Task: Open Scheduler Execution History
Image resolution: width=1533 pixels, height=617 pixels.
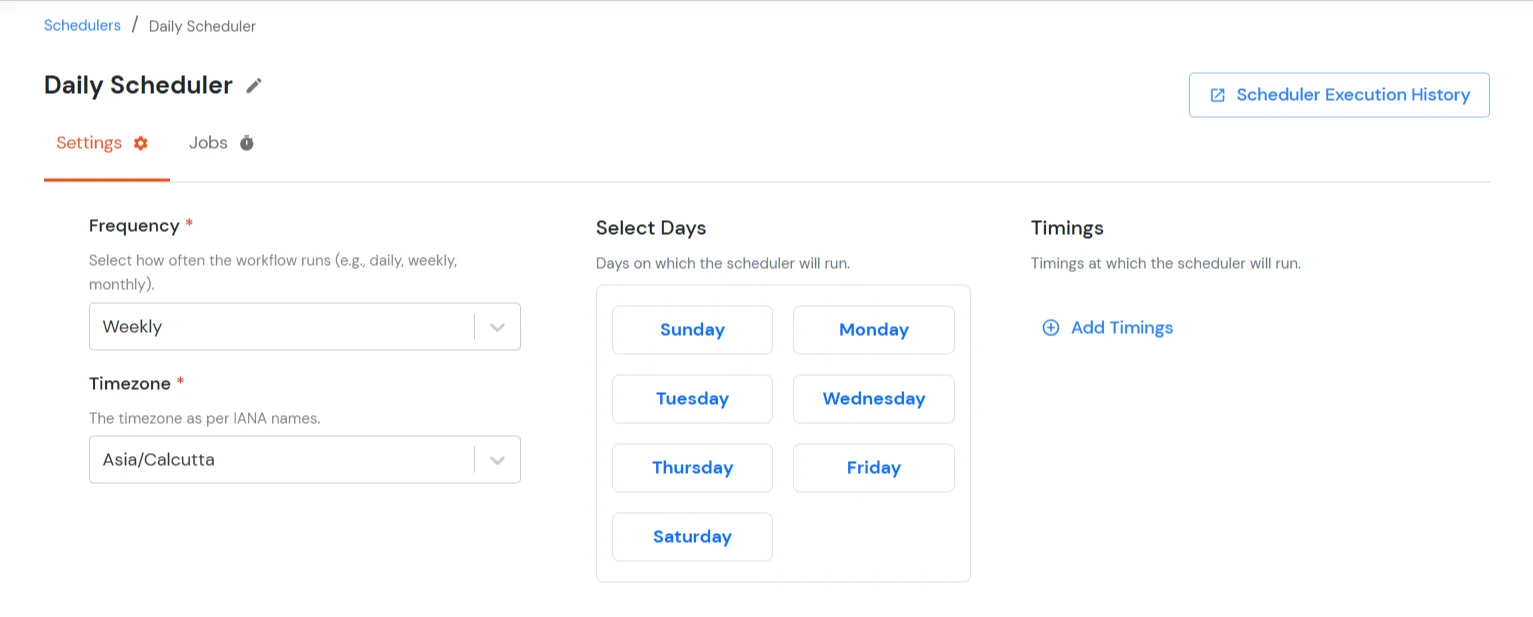Action: 1338,94
